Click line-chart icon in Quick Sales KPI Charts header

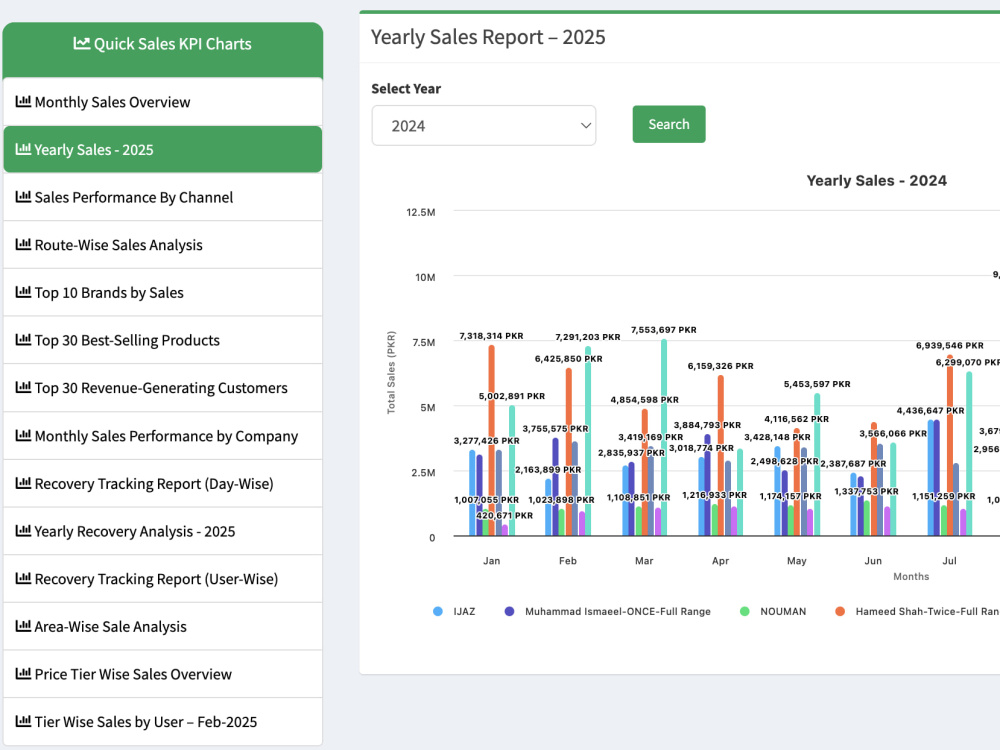(82, 43)
